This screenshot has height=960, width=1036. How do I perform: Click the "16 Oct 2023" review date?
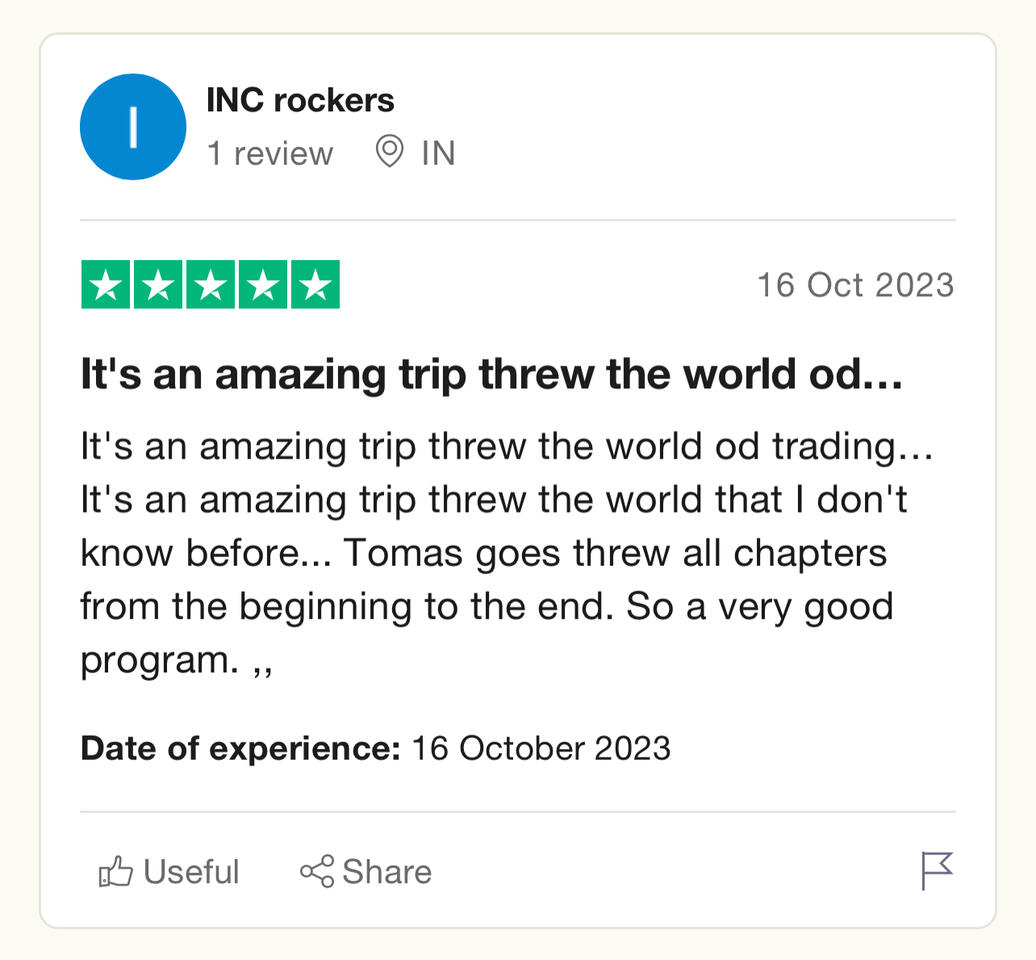click(855, 285)
